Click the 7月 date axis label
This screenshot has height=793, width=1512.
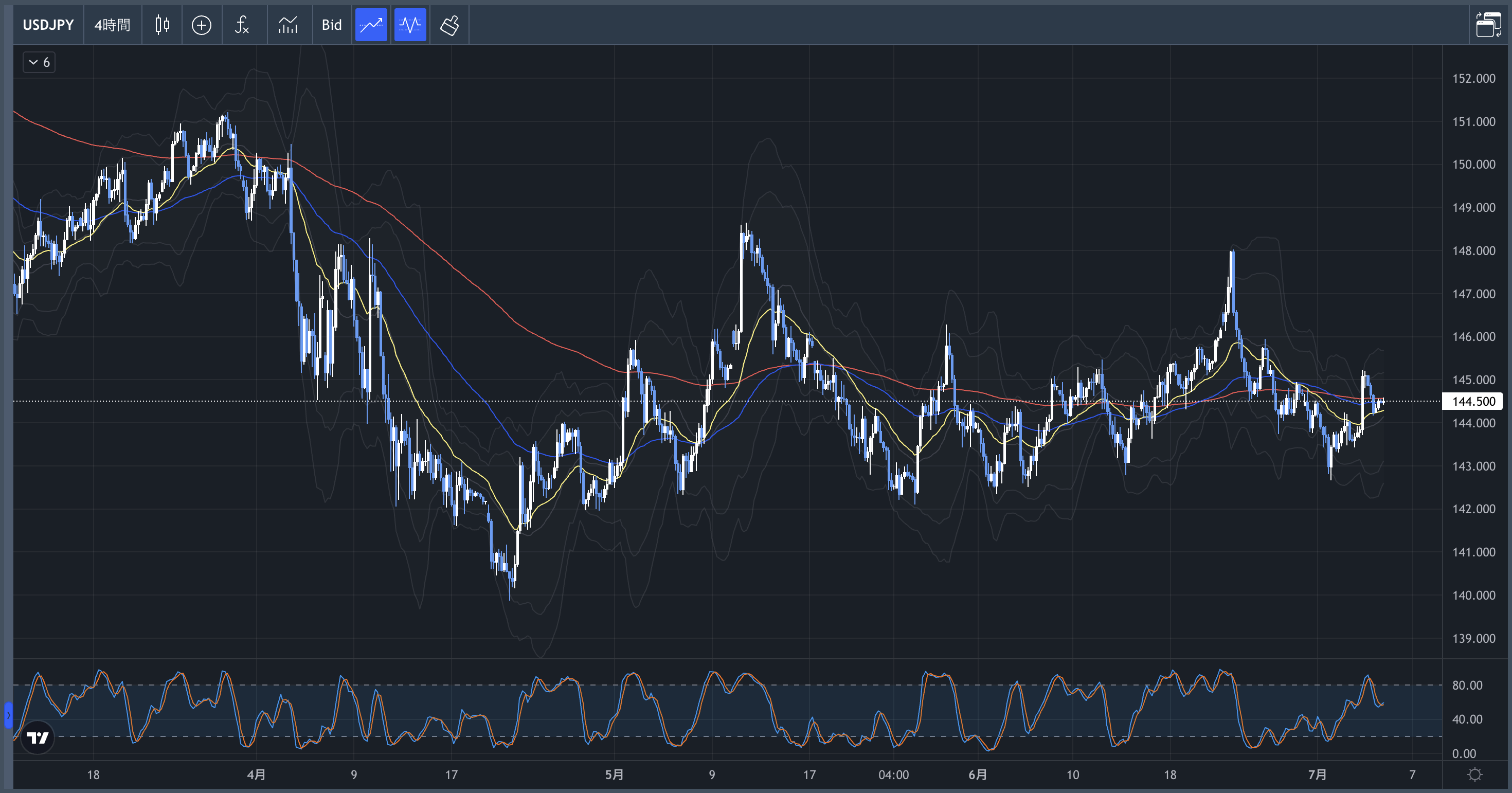(x=1317, y=775)
